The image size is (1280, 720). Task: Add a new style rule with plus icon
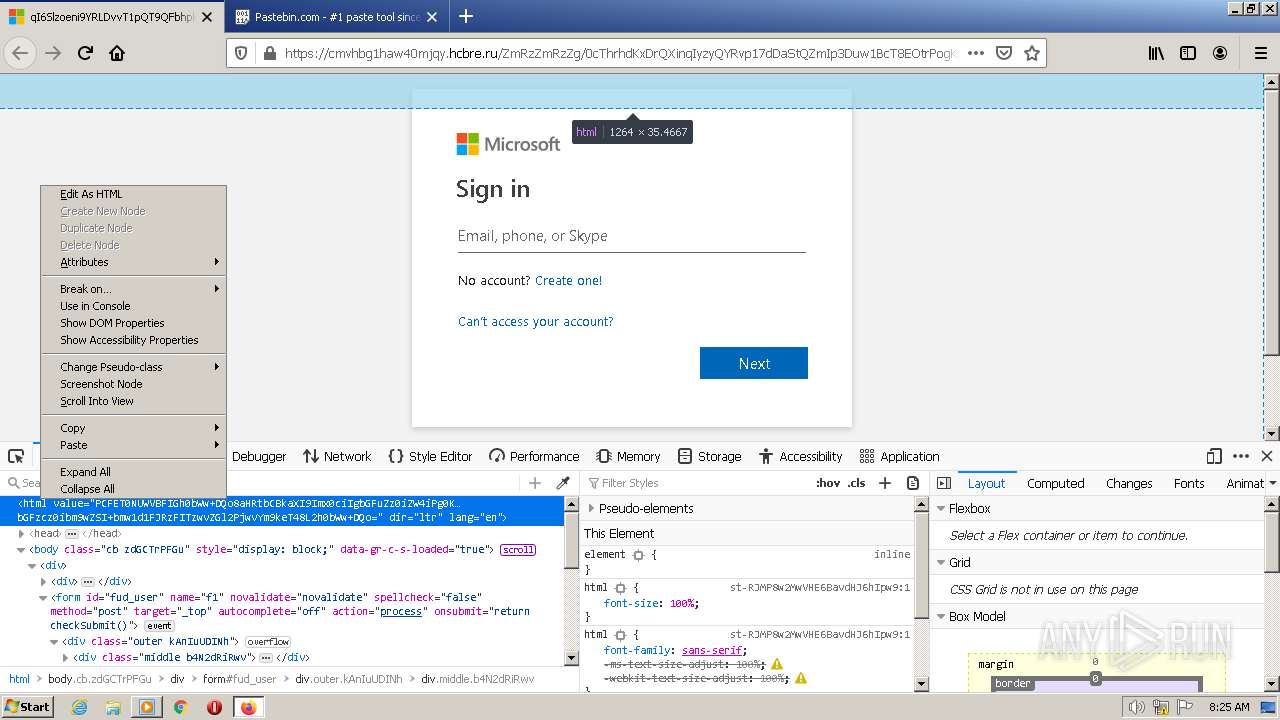(884, 483)
